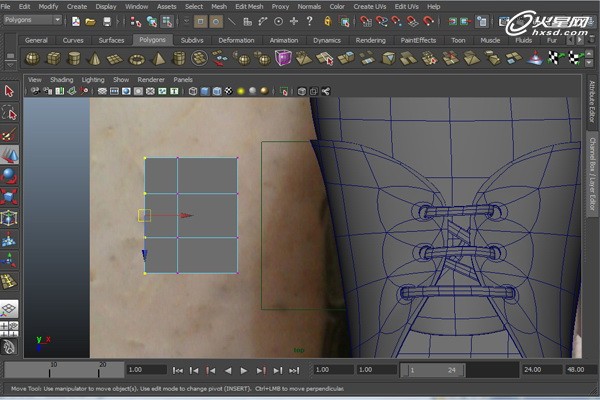The image size is (600, 400).
Task: Open the Polygons menu set dropdown
Action: point(33,20)
